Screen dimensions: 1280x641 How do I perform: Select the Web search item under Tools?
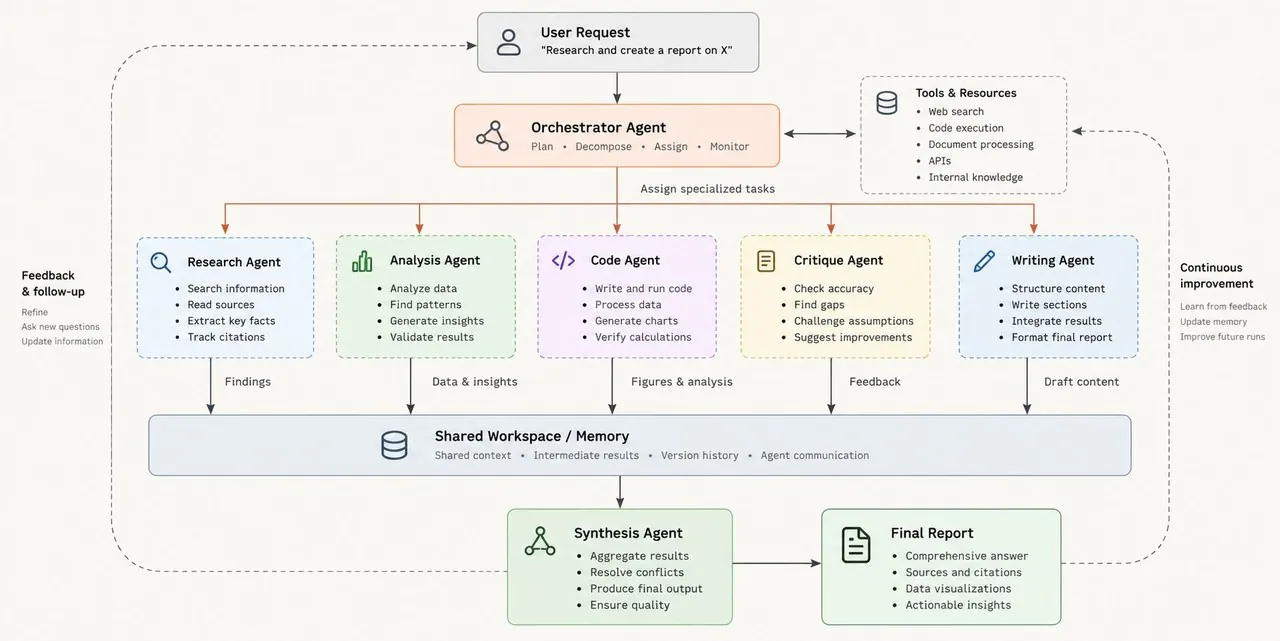[956, 112]
